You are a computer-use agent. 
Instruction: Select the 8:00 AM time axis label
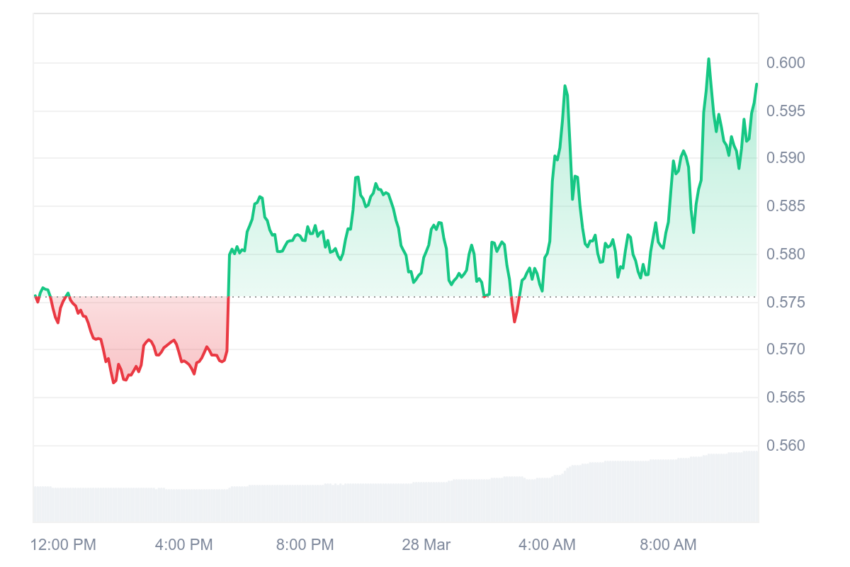click(x=668, y=545)
